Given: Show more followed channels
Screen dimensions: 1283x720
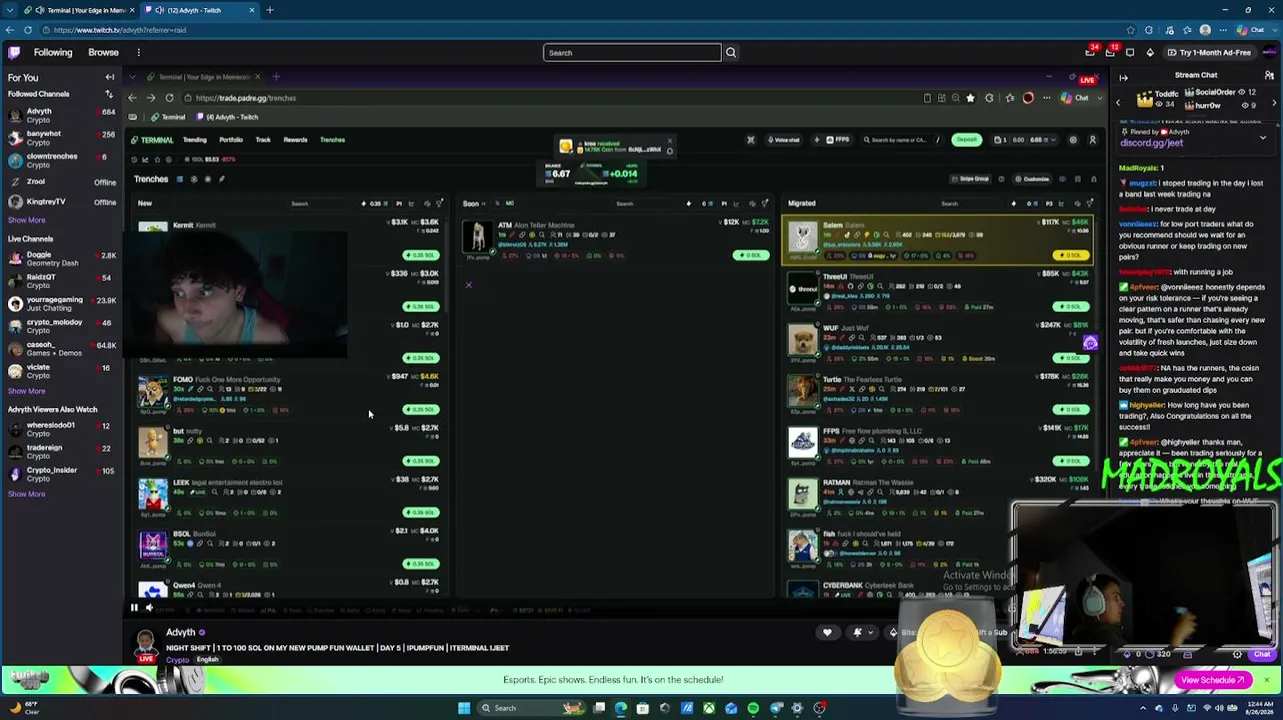Looking at the screenshot, I should tap(27, 220).
